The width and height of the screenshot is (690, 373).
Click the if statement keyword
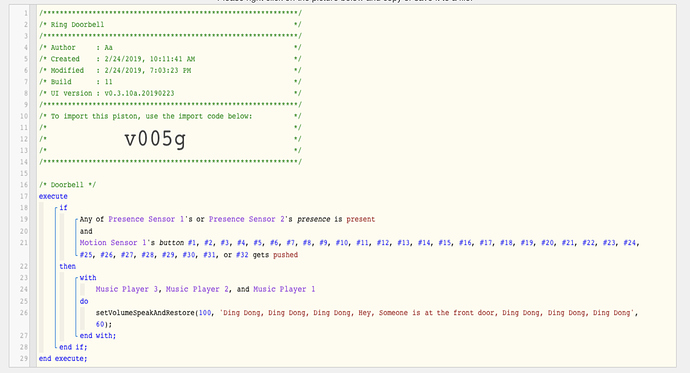pyautogui.click(x=63, y=208)
